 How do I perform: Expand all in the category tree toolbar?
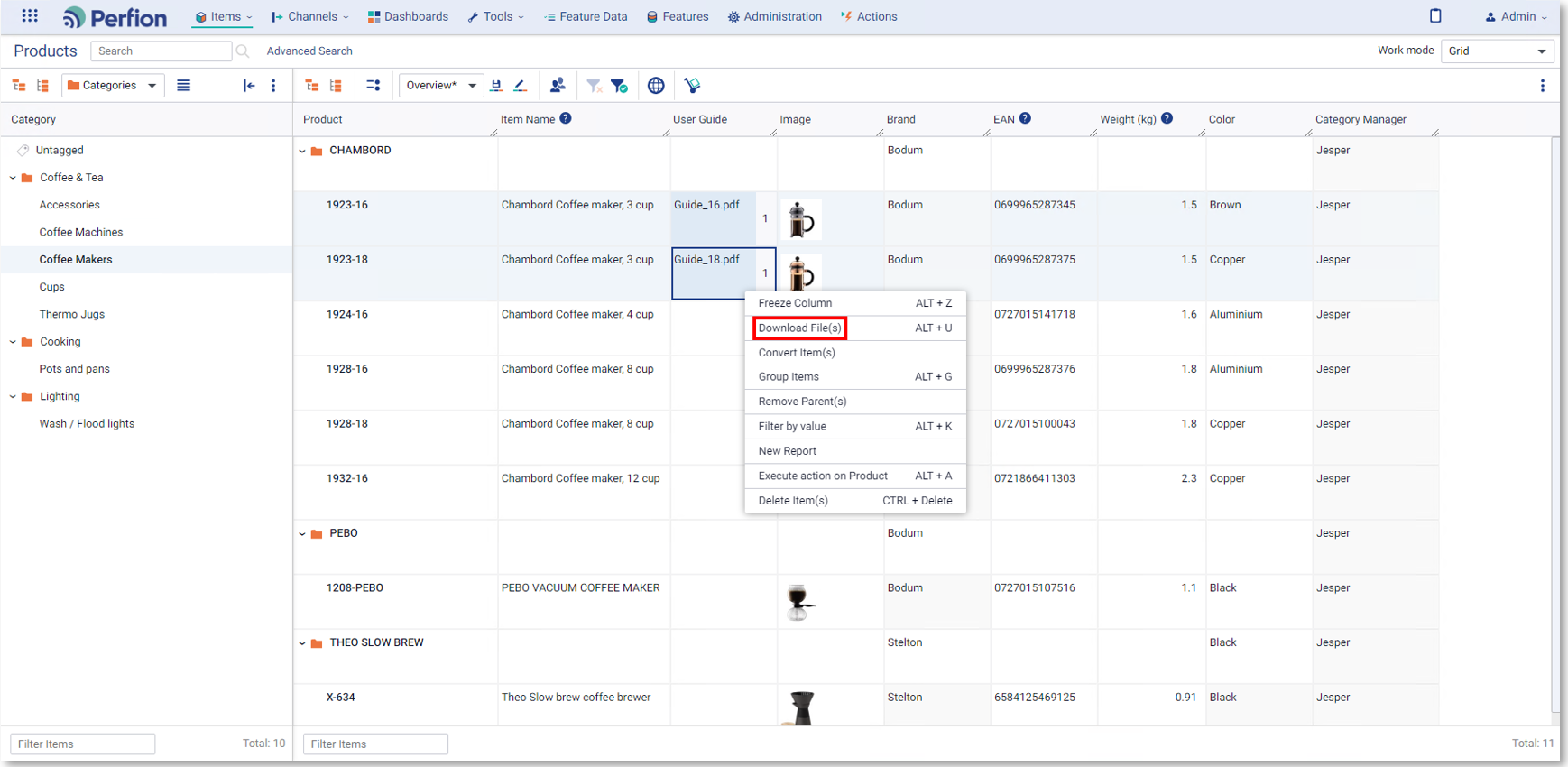point(42,86)
